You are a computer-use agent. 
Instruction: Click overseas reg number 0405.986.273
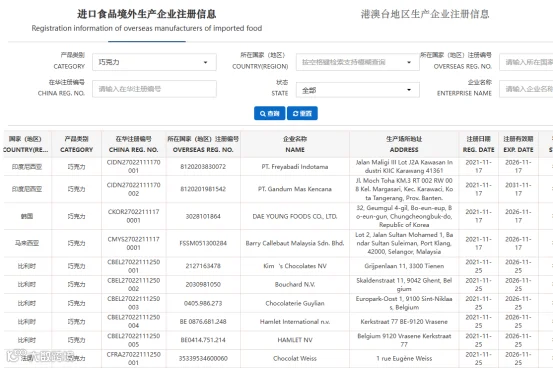(x=203, y=303)
